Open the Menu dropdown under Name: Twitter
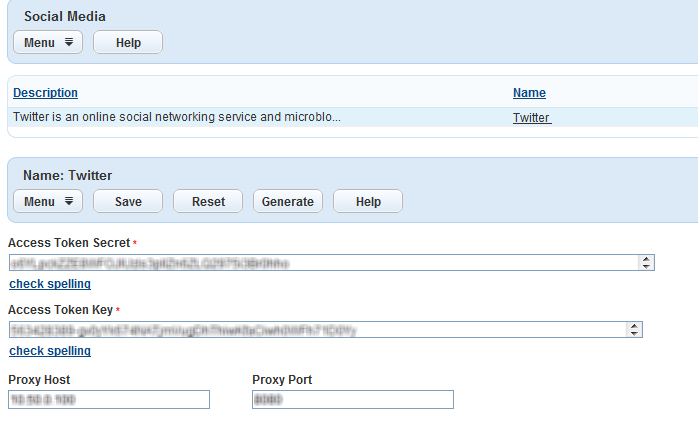Image resolution: width=698 pixels, height=432 pixels. (48, 202)
